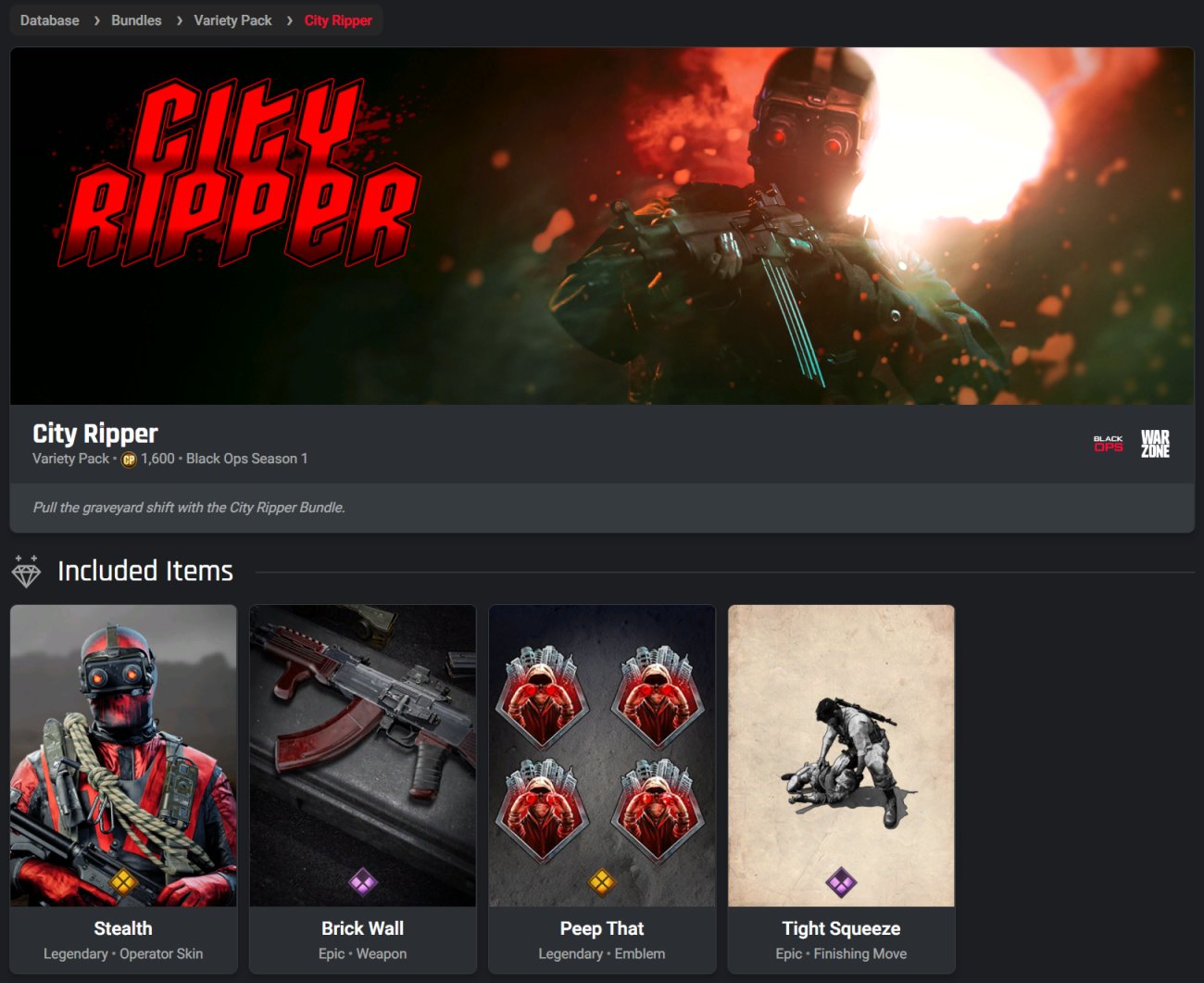Click the legendary rarity gem on Stealth card
The width and height of the screenshot is (1204, 983).
pos(123,882)
